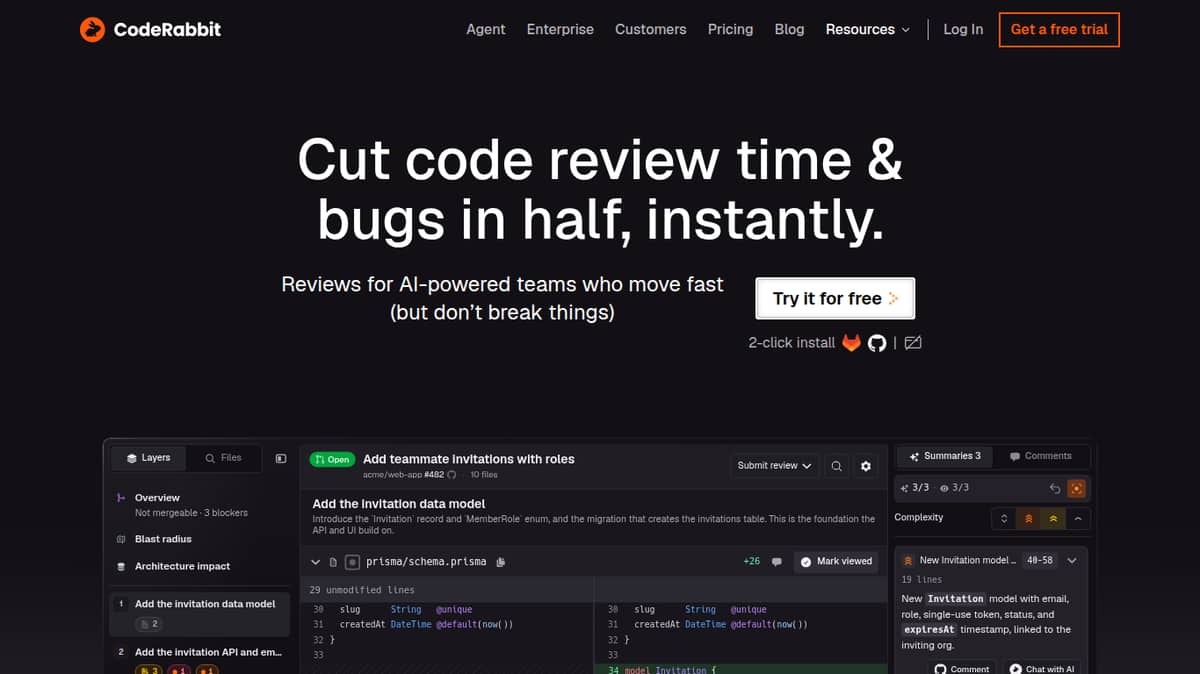
Task: Open the Resources dropdown menu
Action: [x=867, y=30]
